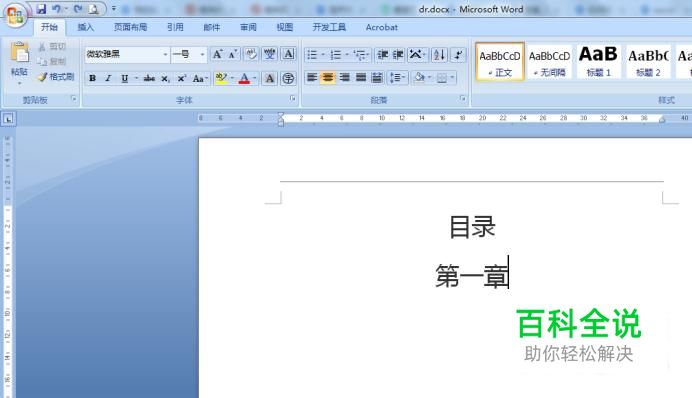Apply strikethrough to text
The image size is (692, 398).
click(x=149, y=79)
